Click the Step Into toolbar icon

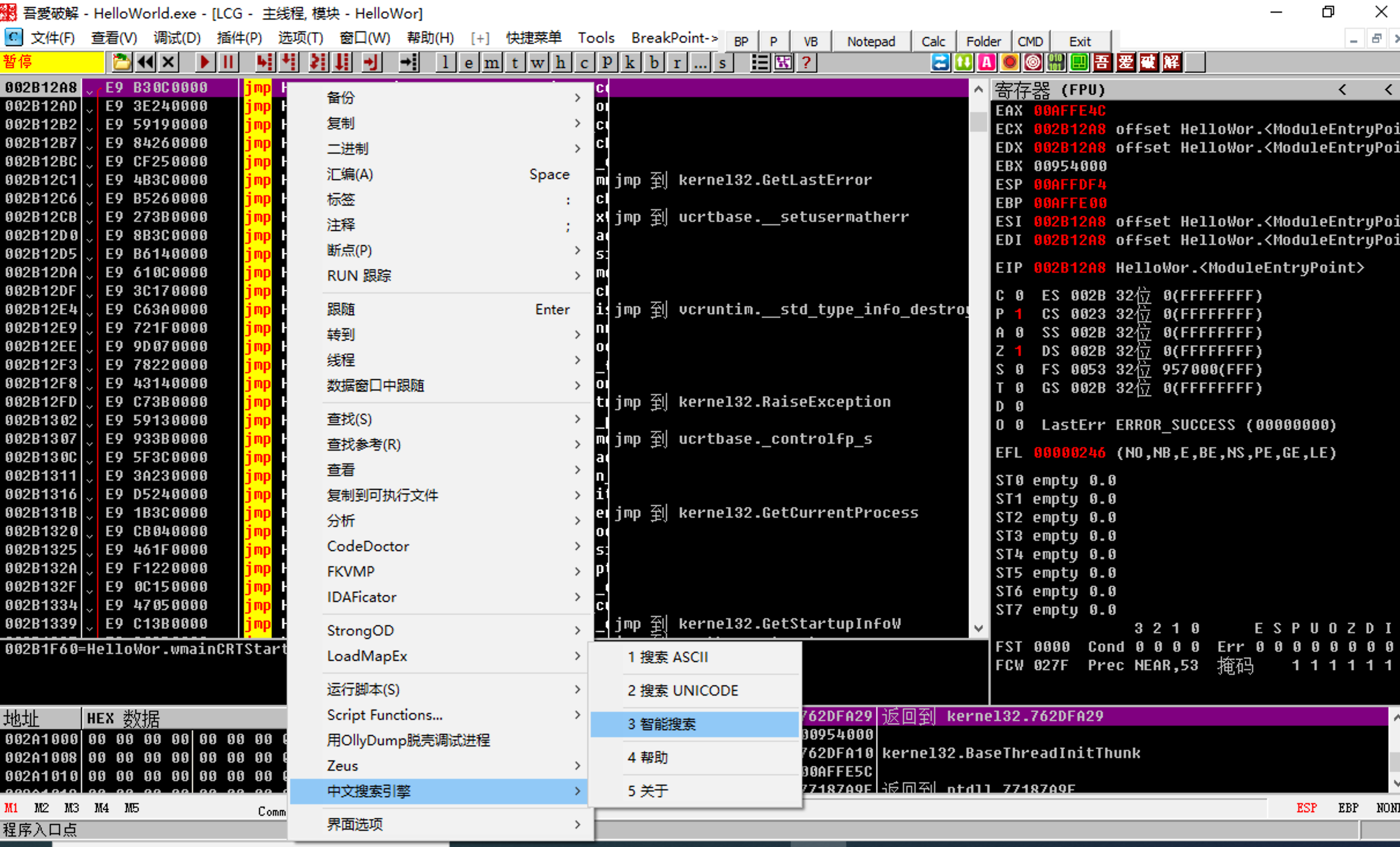click(265, 62)
